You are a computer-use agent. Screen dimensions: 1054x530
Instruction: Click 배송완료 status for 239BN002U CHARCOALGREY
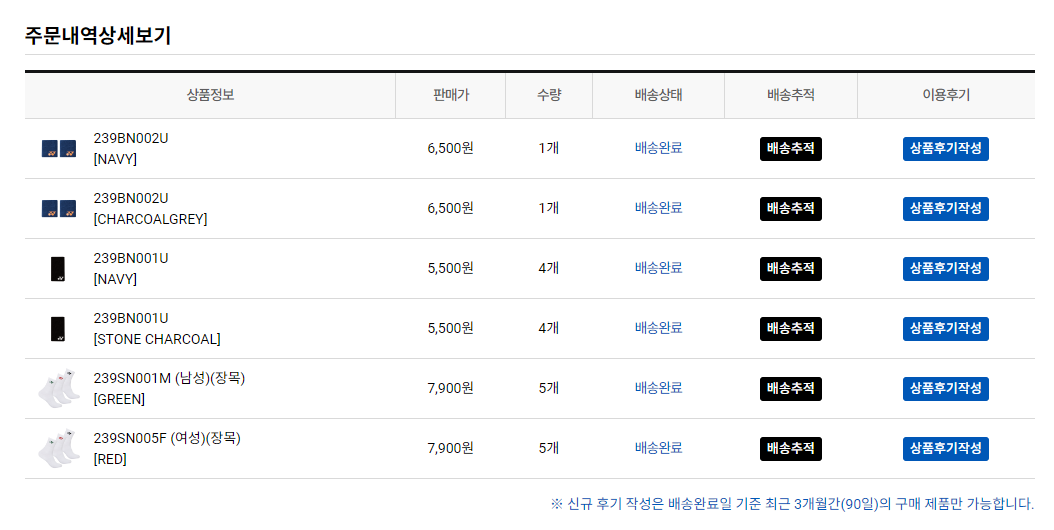point(659,208)
